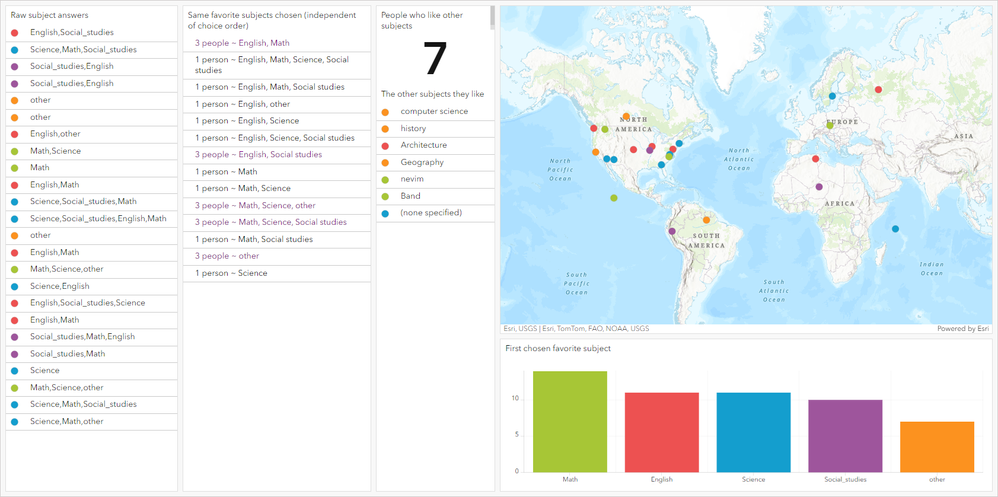Select the 'Architecture' other-subject row
The height and width of the screenshot is (497, 998).
click(435, 145)
